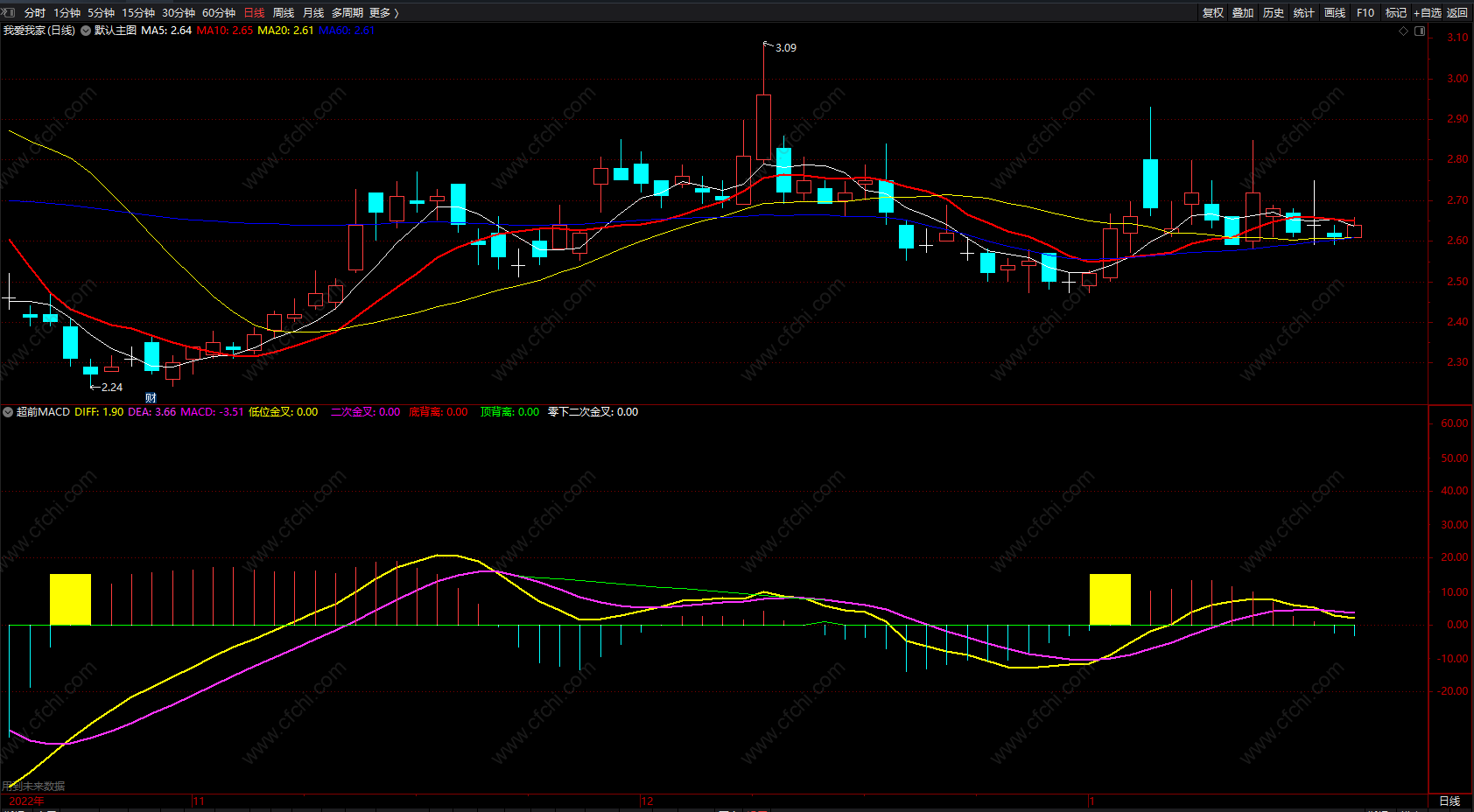Select the 日线 daily period tab
This screenshot has height=812, width=1474.
(x=254, y=12)
